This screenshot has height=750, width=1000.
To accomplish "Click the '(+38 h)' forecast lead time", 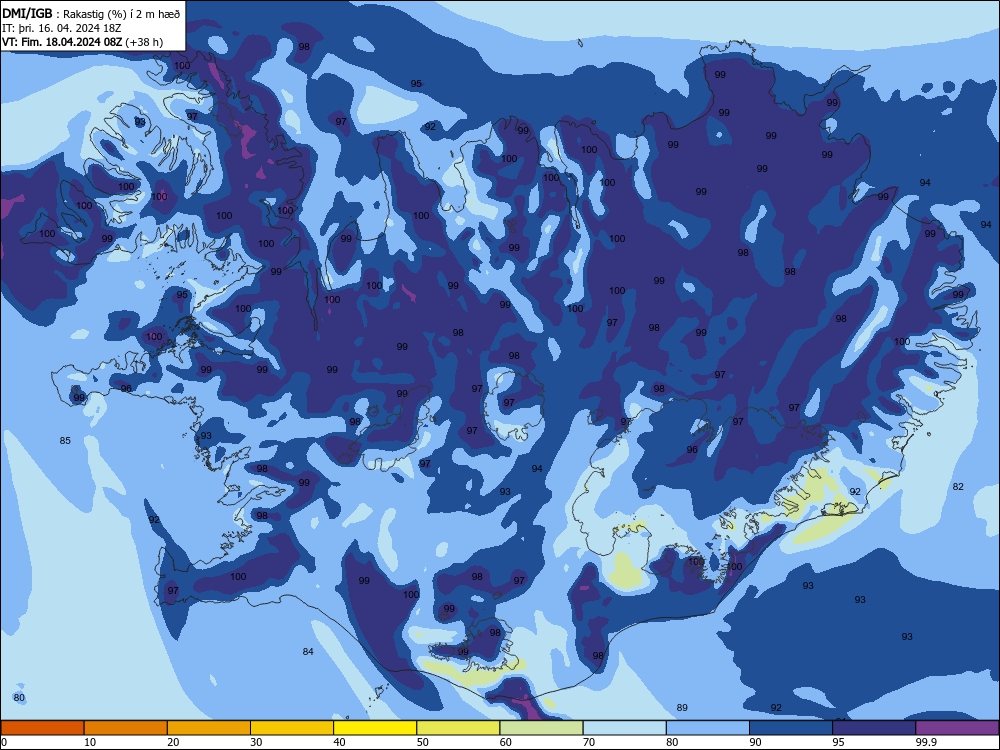I will 144,42.
